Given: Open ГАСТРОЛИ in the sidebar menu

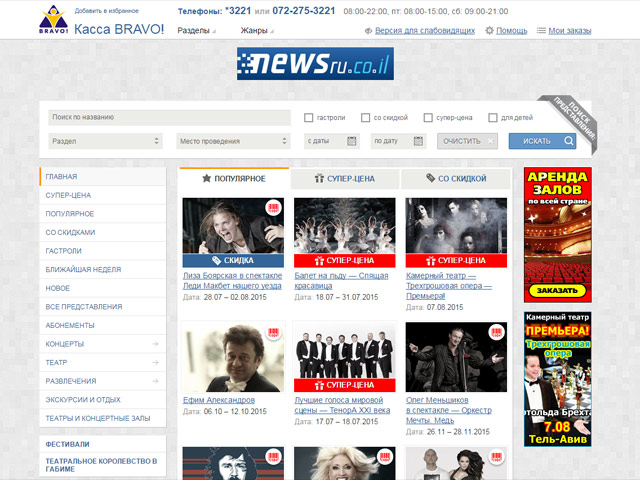Looking at the screenshot, I should point(103,251).
